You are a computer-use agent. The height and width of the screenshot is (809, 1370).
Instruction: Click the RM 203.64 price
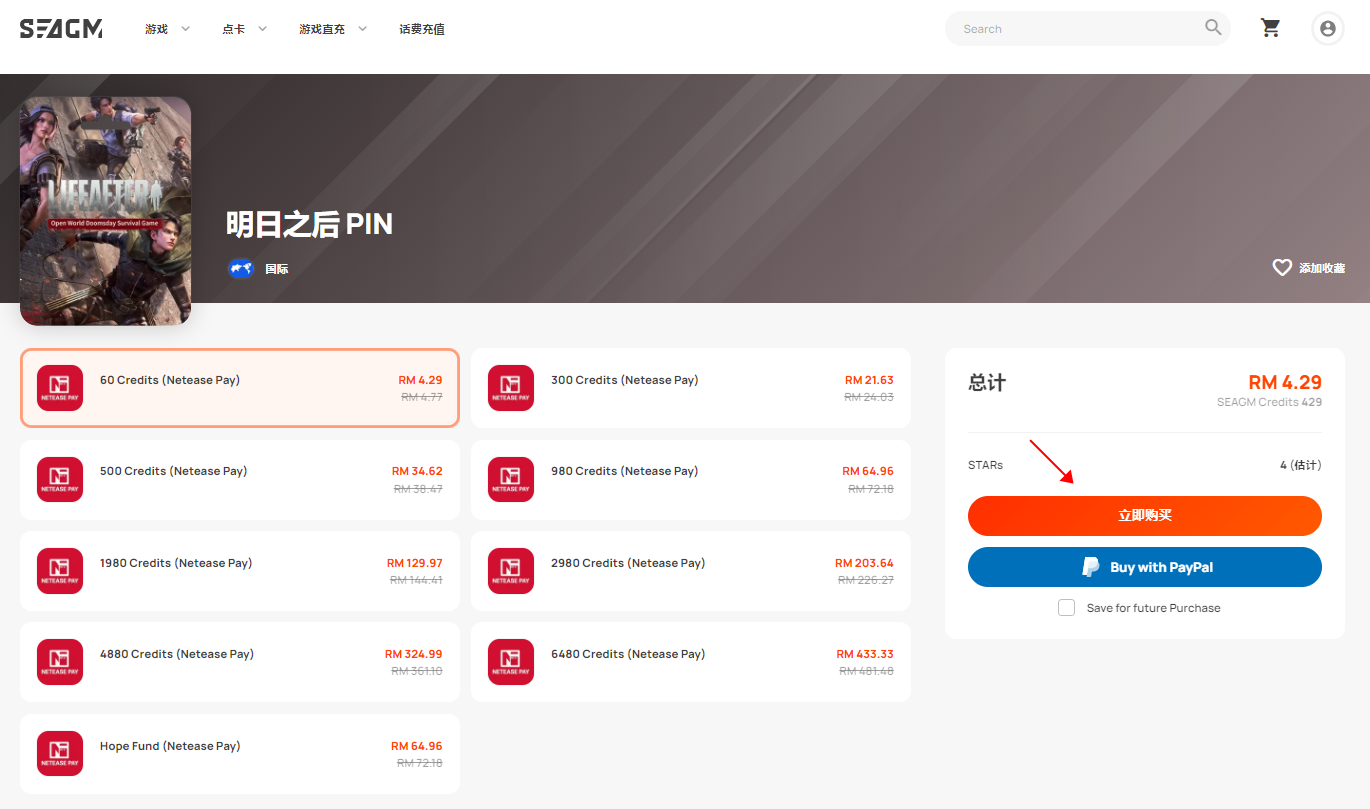point(865,563)
